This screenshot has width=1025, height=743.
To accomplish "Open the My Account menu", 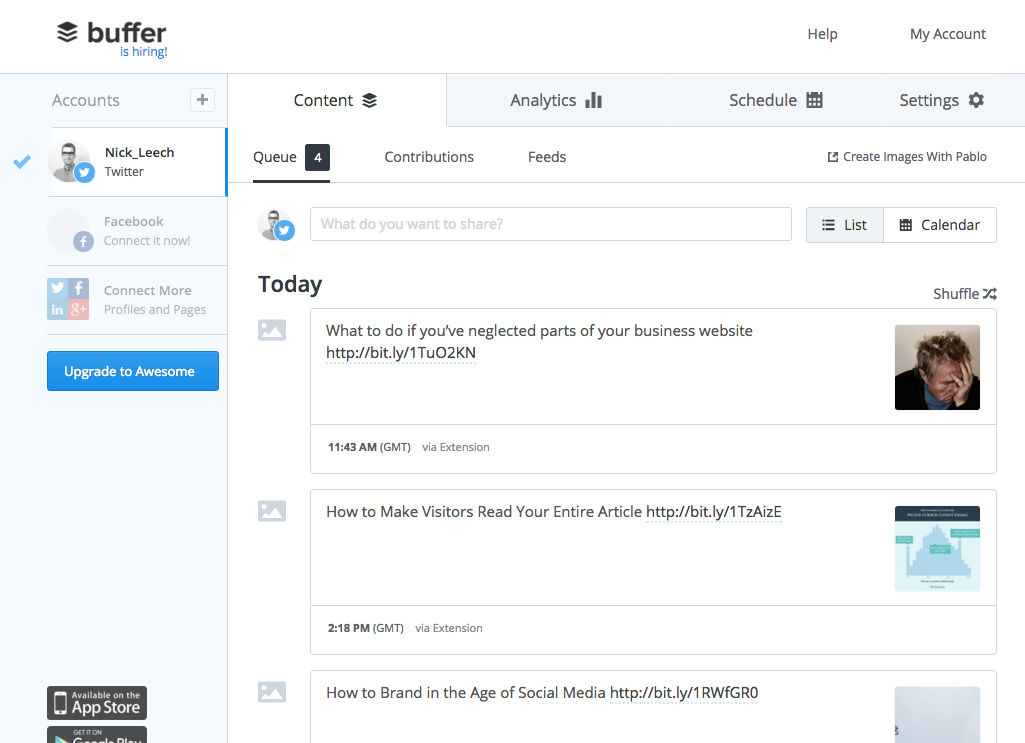I will pyautogui.click(x=948, y=34).
